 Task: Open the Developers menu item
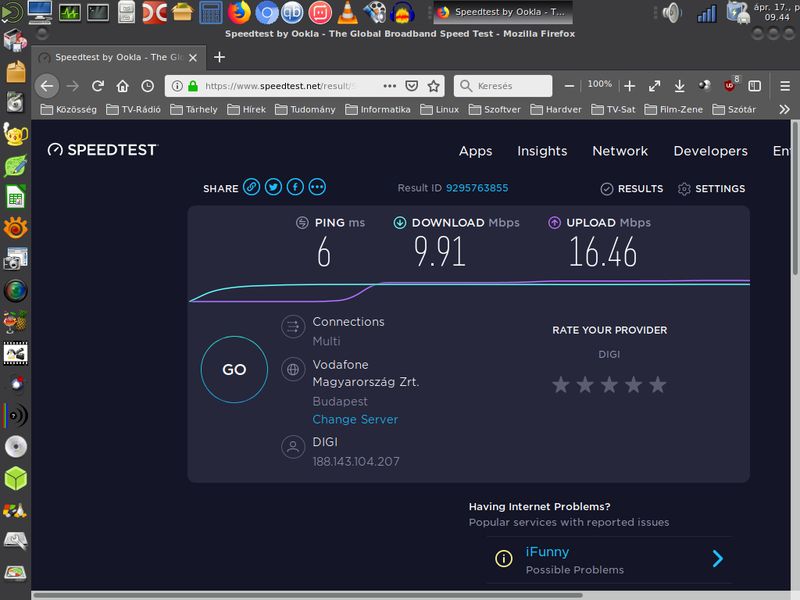click(x=710, y=152)
